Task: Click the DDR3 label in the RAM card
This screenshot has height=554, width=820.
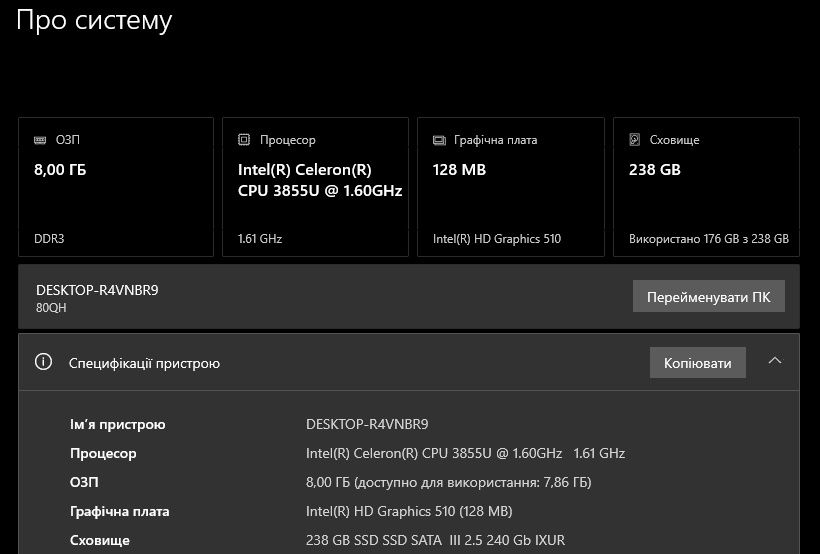Action: 49,239
